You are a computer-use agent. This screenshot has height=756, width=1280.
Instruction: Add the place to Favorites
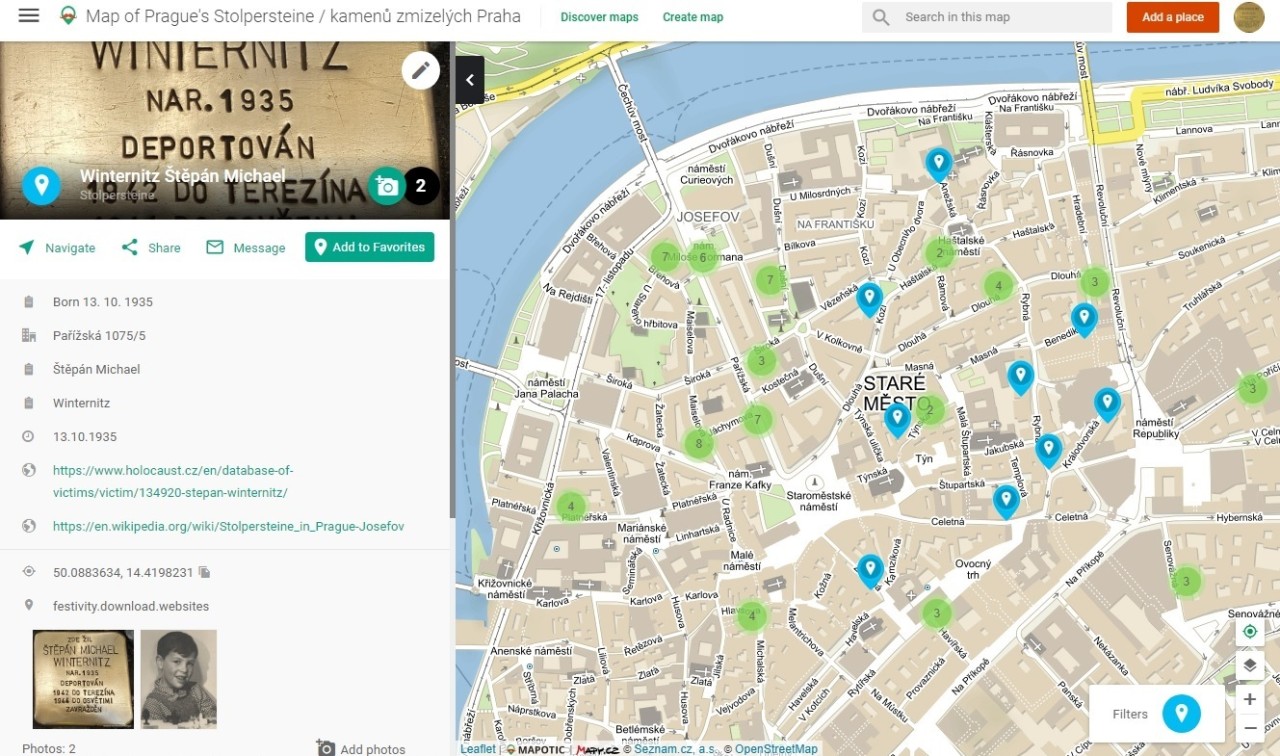[x=370, y=247]
